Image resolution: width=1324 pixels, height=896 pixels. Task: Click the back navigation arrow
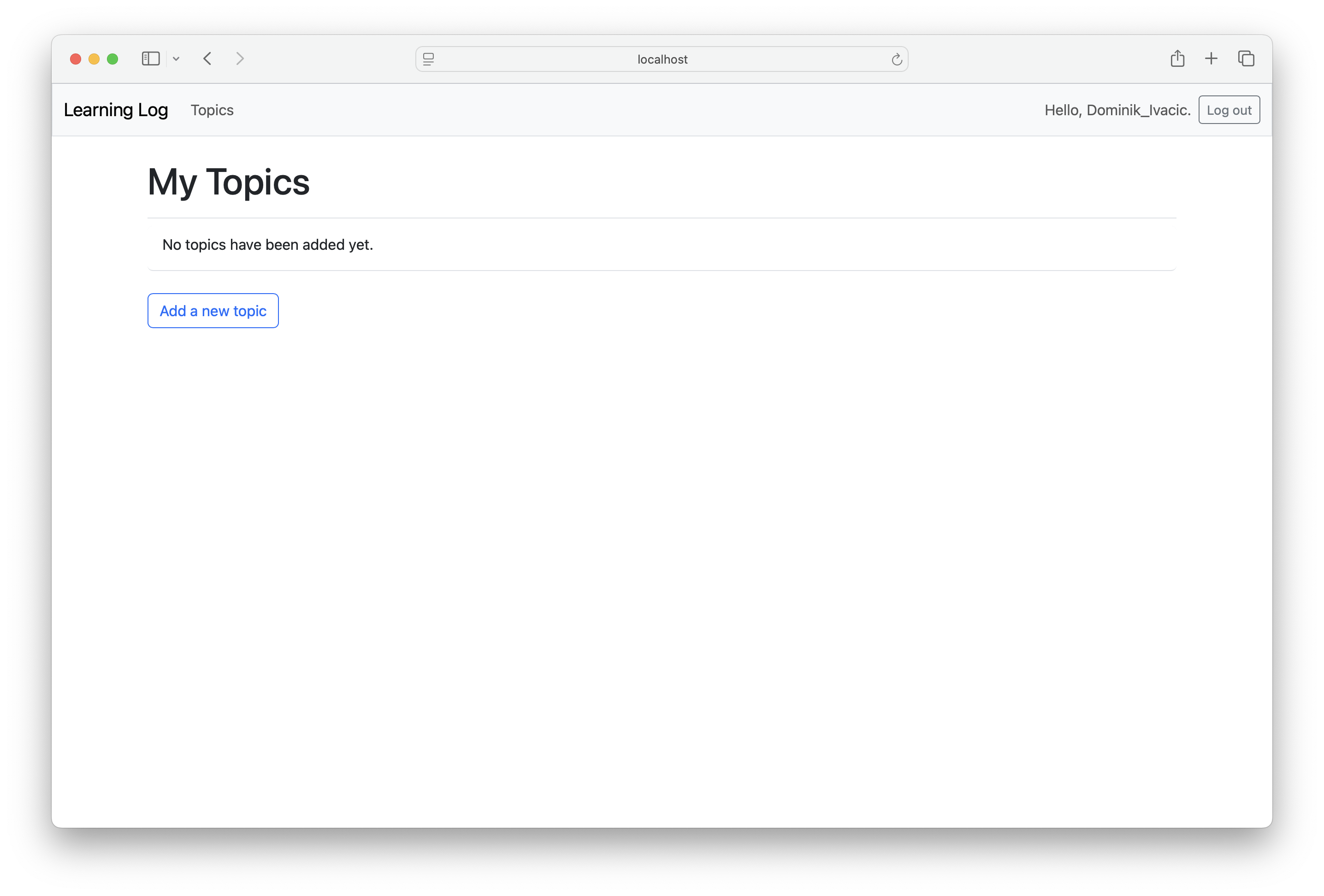pos(207,58)
